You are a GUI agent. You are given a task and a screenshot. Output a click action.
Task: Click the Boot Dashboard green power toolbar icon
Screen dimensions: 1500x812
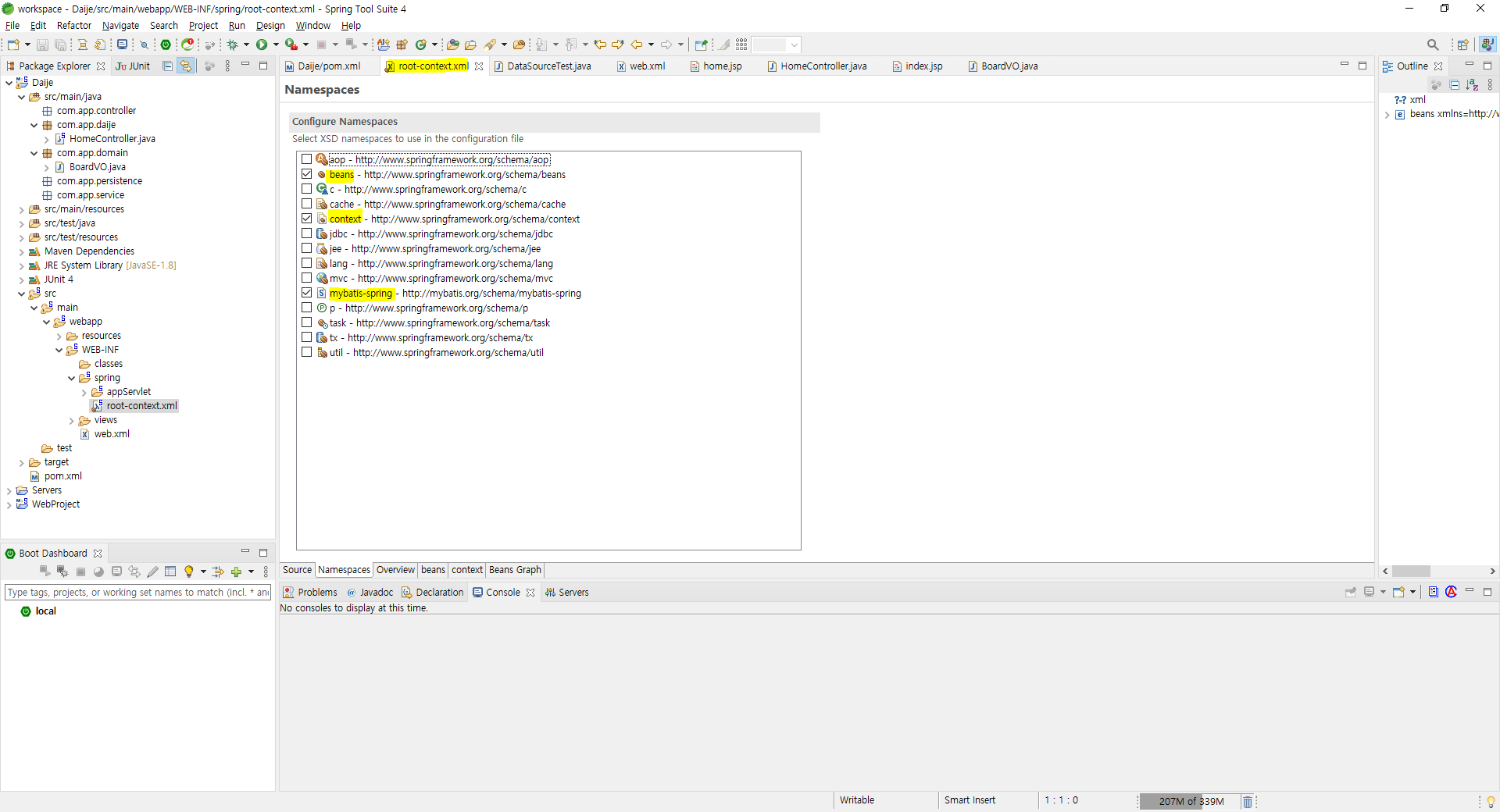[166, 45]
